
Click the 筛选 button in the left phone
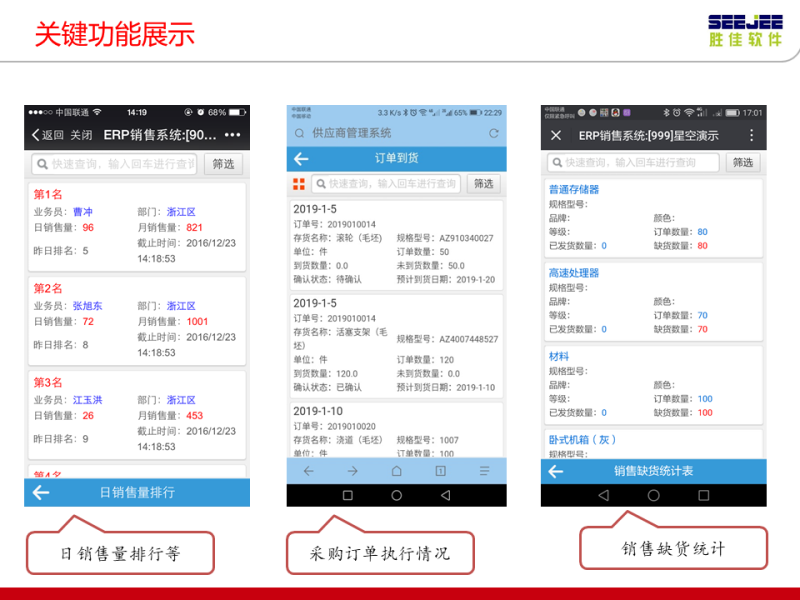tap(223, 164)
